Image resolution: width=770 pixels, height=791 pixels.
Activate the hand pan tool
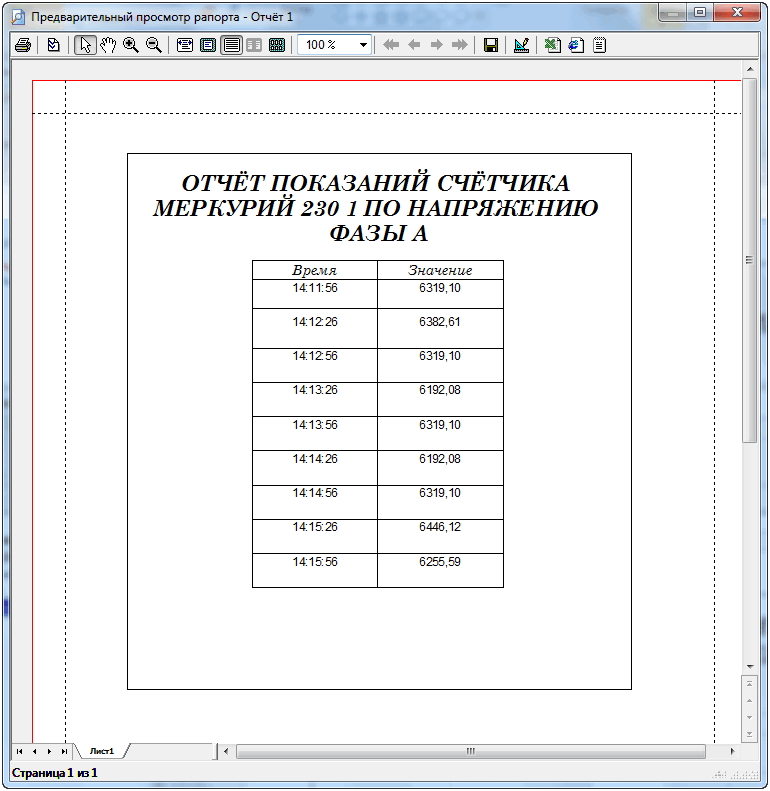[107, 45]
